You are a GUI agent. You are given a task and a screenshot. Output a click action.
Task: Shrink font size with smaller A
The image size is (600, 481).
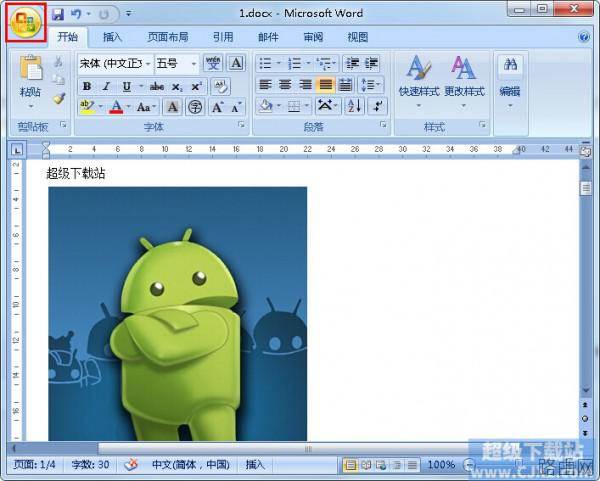(236, 108)
